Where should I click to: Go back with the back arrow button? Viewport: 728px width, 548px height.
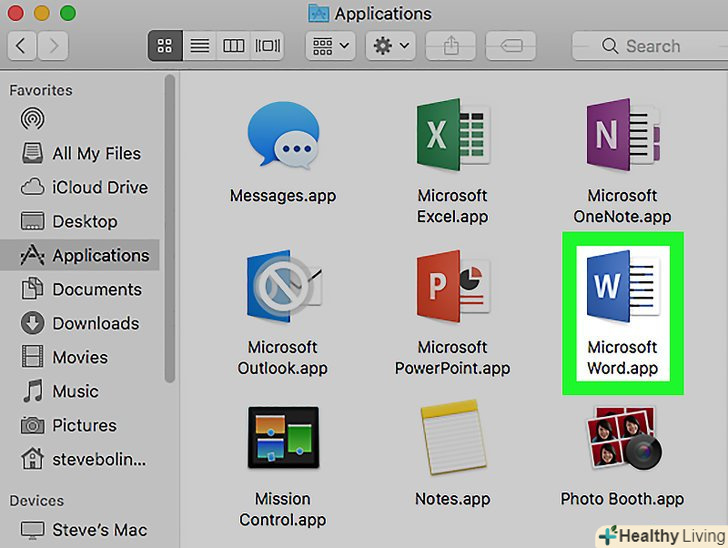22,46
